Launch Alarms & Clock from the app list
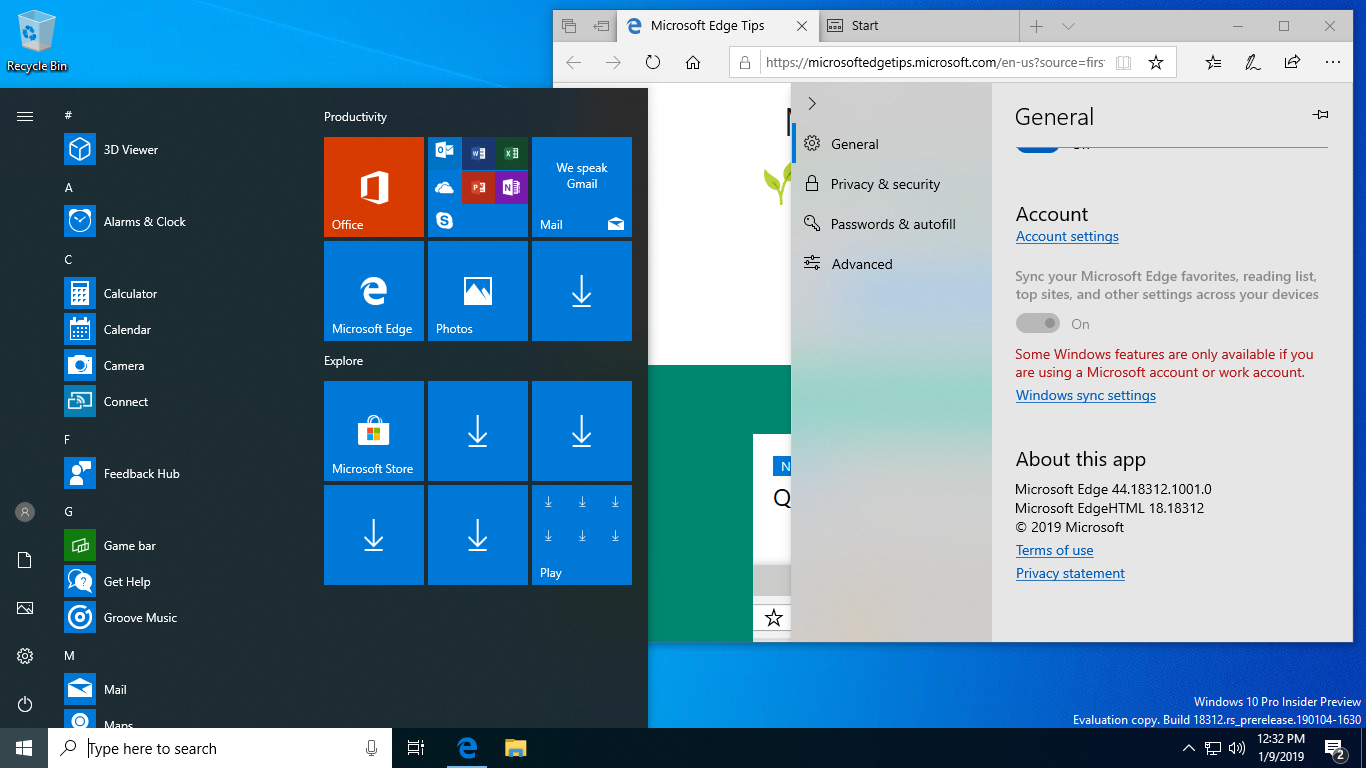Image resolution: width=1366 pixels, height=768 pixels. (180, 222)
